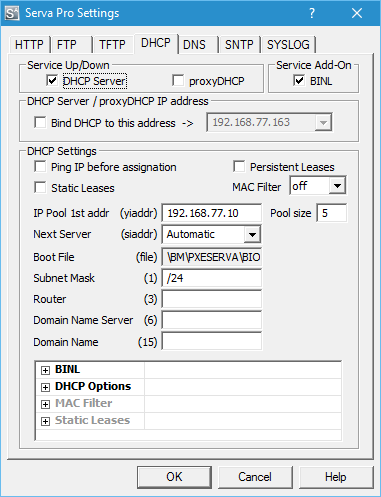The height and width of the screenshot is (497, 381).
Task: Switch to the SNTP tab
Action: [239, 44]
